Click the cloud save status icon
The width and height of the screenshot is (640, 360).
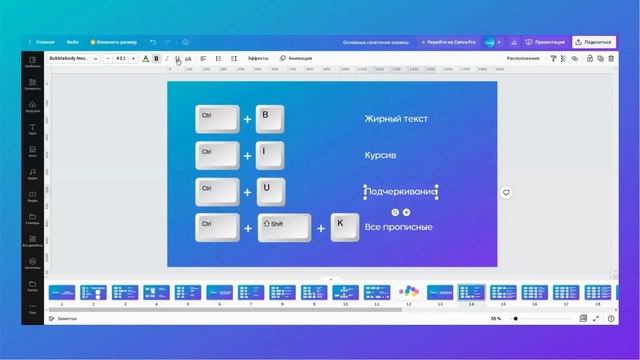pos(185,42)
